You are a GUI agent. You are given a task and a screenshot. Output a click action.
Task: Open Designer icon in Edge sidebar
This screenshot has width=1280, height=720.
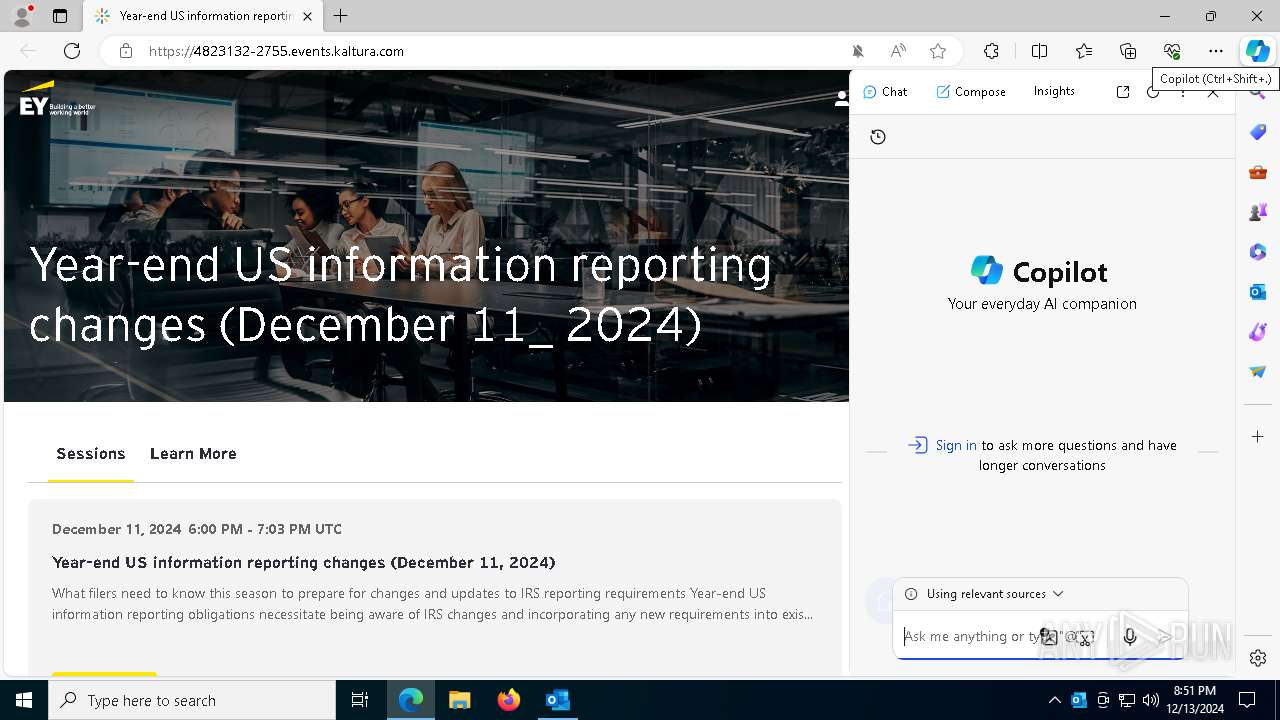(1258, 332)
